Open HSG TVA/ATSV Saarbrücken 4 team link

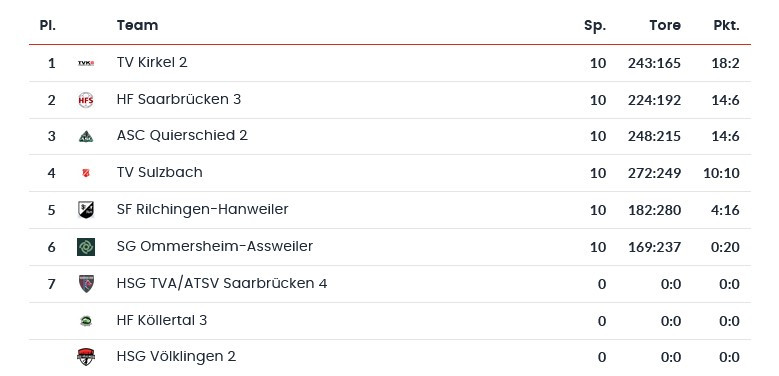[x=222, y=283]
